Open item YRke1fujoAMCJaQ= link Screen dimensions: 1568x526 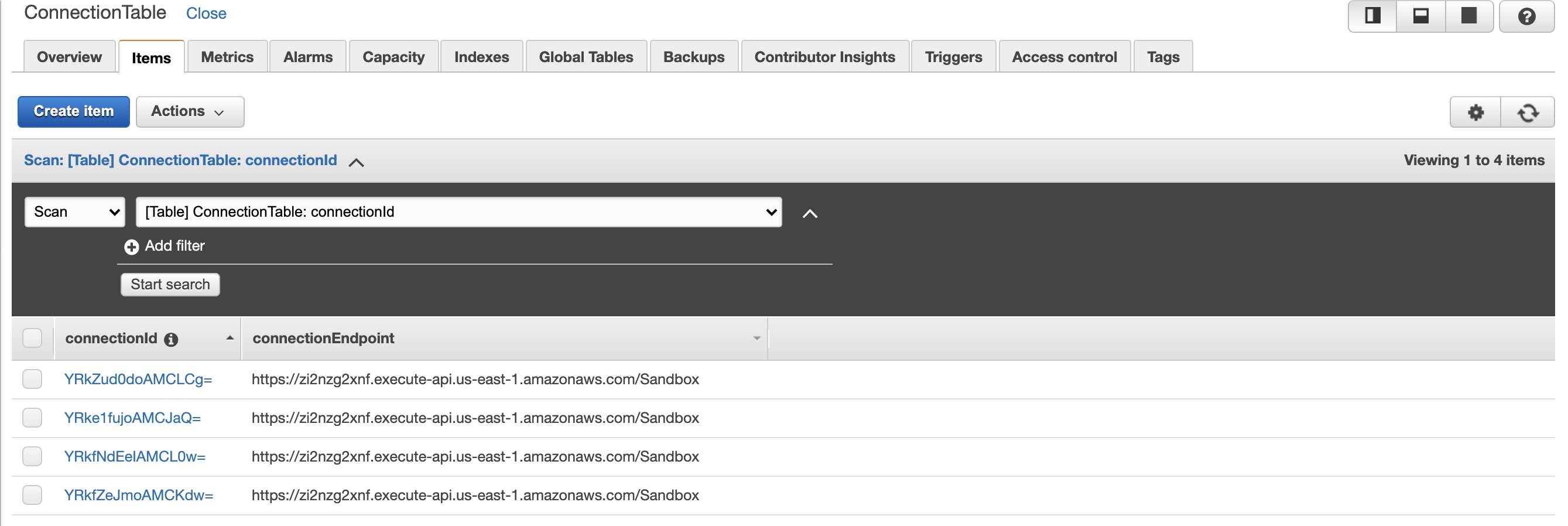(132, 418)
